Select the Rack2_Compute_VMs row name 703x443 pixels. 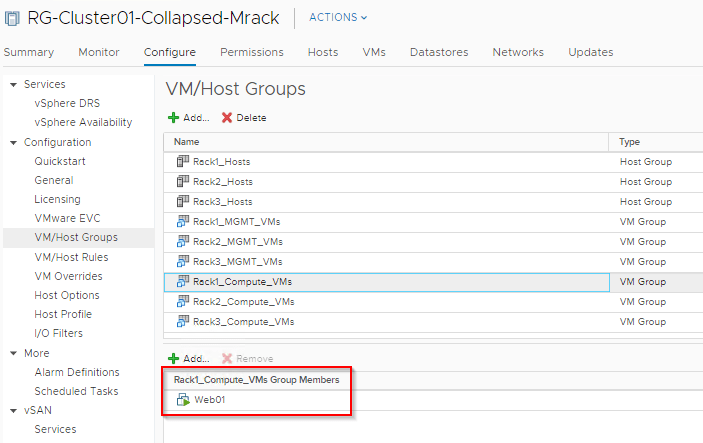244,302
